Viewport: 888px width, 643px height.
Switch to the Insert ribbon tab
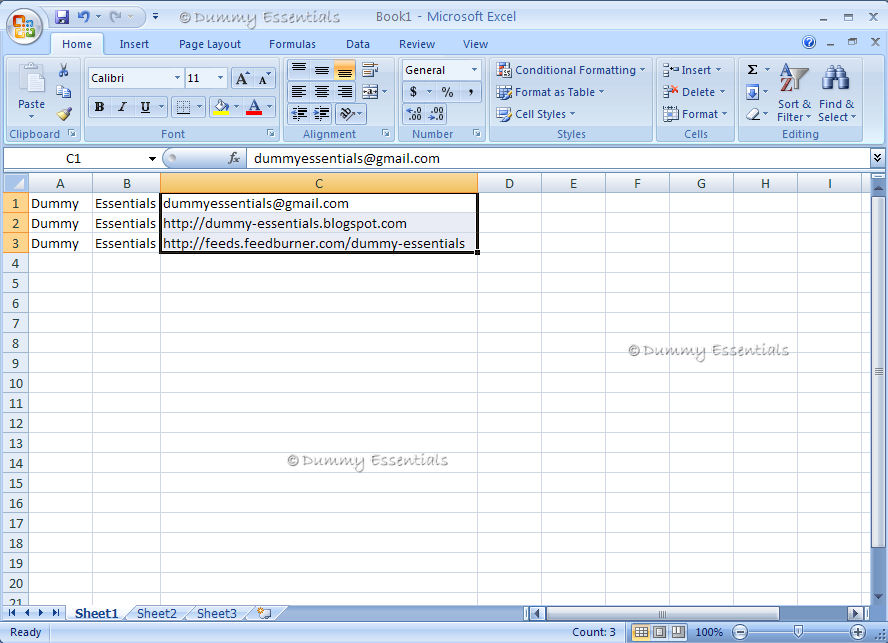[x=134, y=44]
